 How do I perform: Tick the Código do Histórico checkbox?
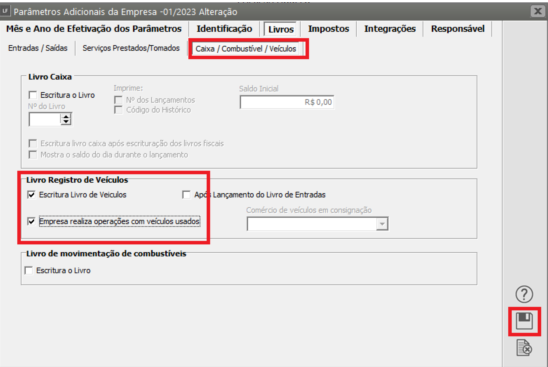tap(118, 110)
